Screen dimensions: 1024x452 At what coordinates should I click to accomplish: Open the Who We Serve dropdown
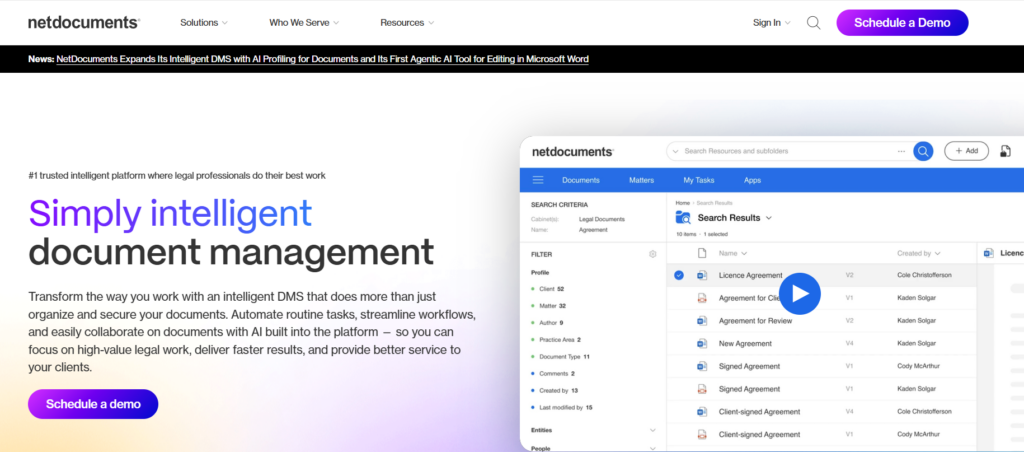[304, 22]
